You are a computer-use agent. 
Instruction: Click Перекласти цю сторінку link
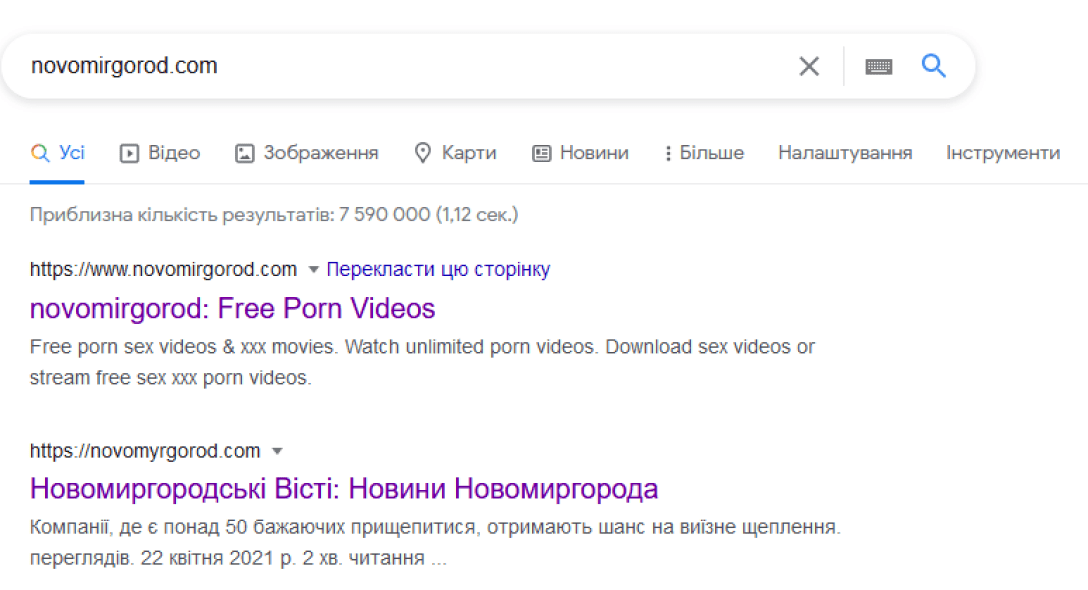pos(438,269)
